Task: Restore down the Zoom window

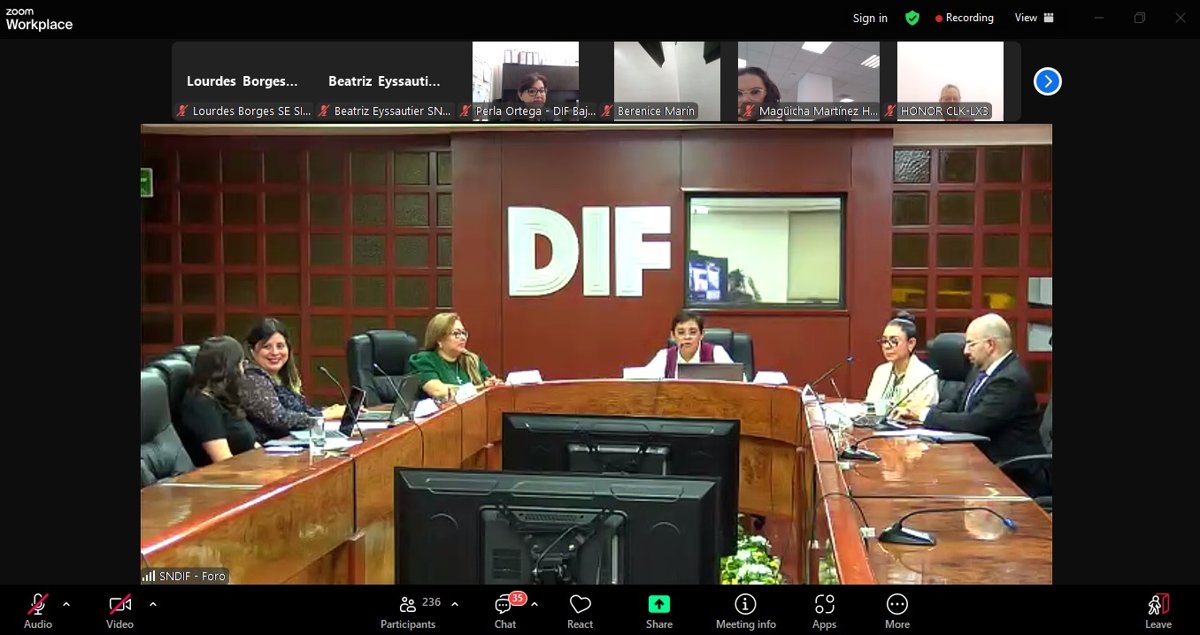Action: click(x=1139, y=18)
